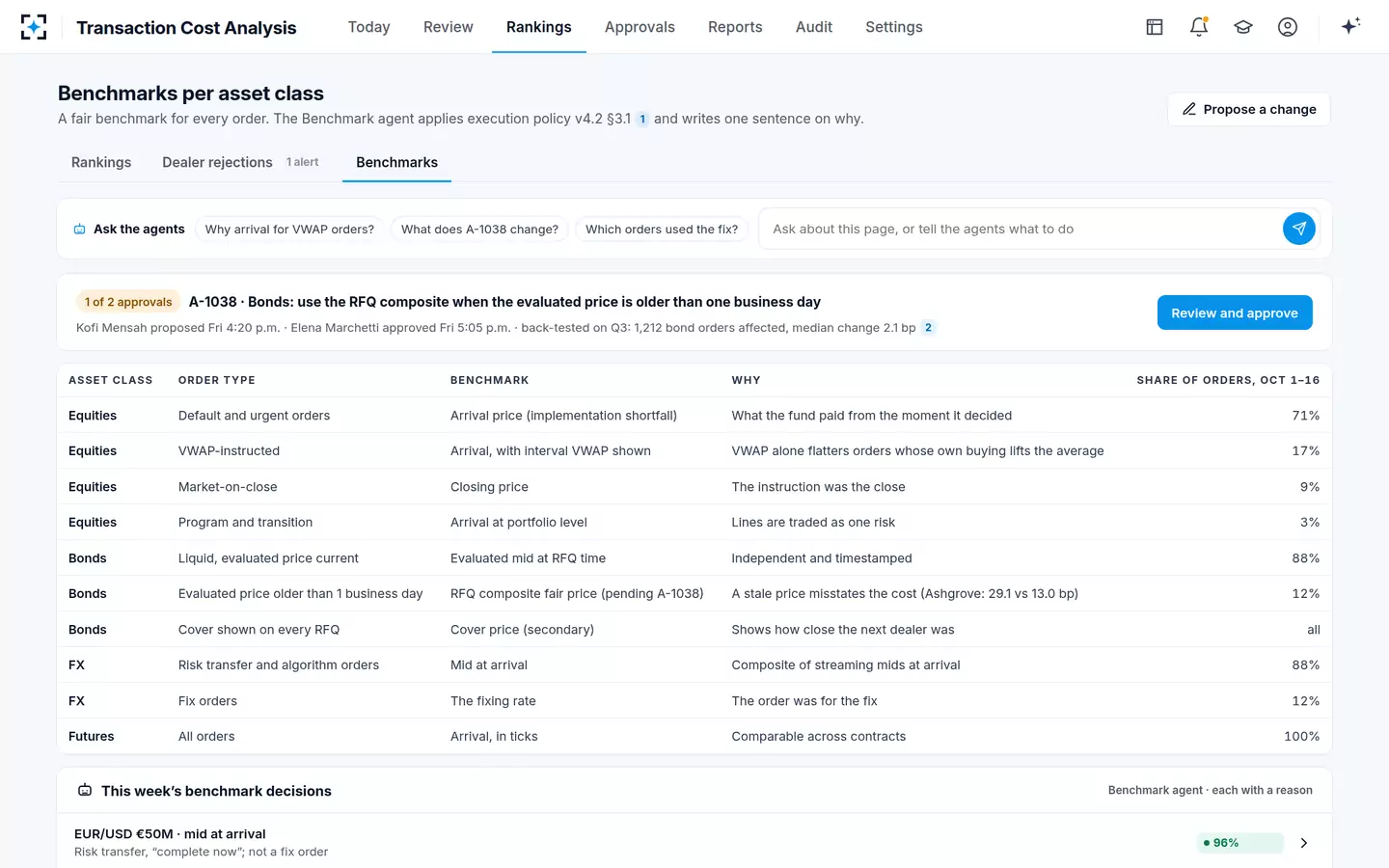This screenshot has height=868, width=1389.
Task: Ask 'Which orders used the fix?'
Action: 662,230
